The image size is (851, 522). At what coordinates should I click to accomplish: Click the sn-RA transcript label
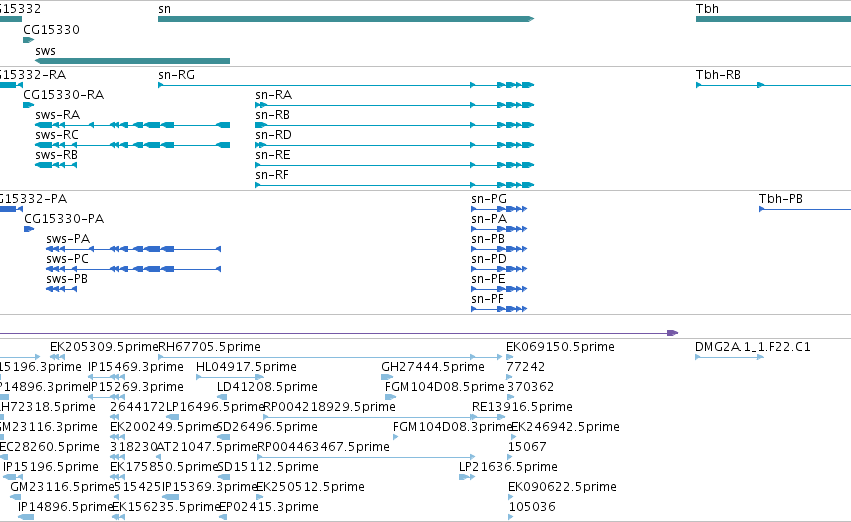(274, 95)
